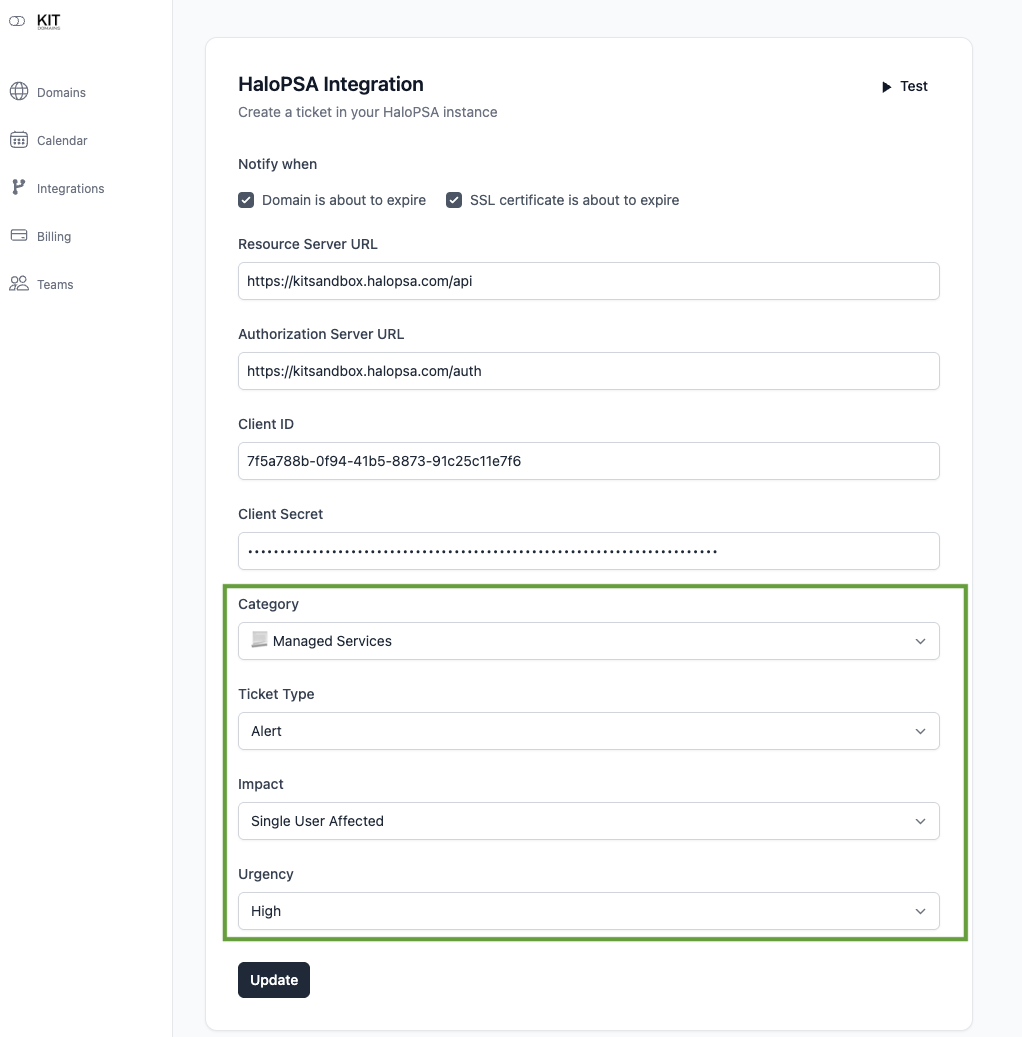The width and height of the screenshot is (1022, 1037).
Task: Focus the Resource Server URL field
Action: click(x=588, y=281)
